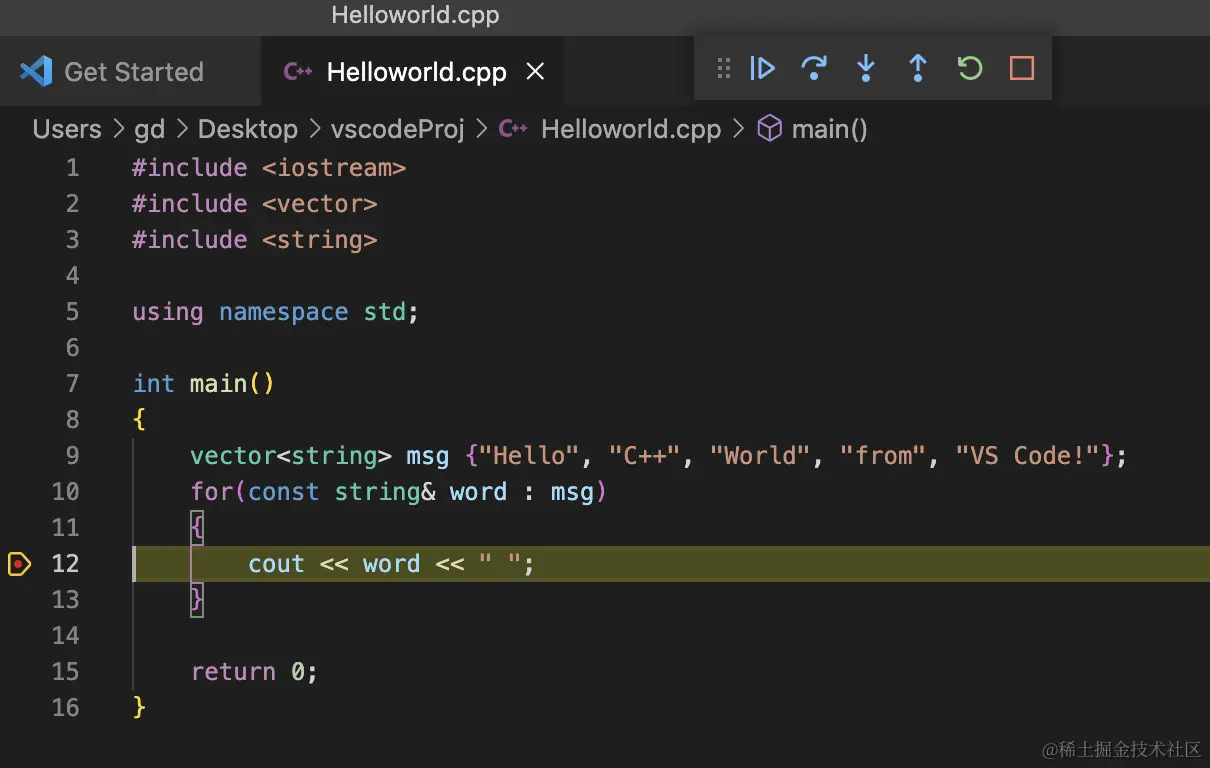This screenshot has width=1210, height=768.
Task: Open the vscodeProj breadcrumb segment
Action: [x=398, y=129]
